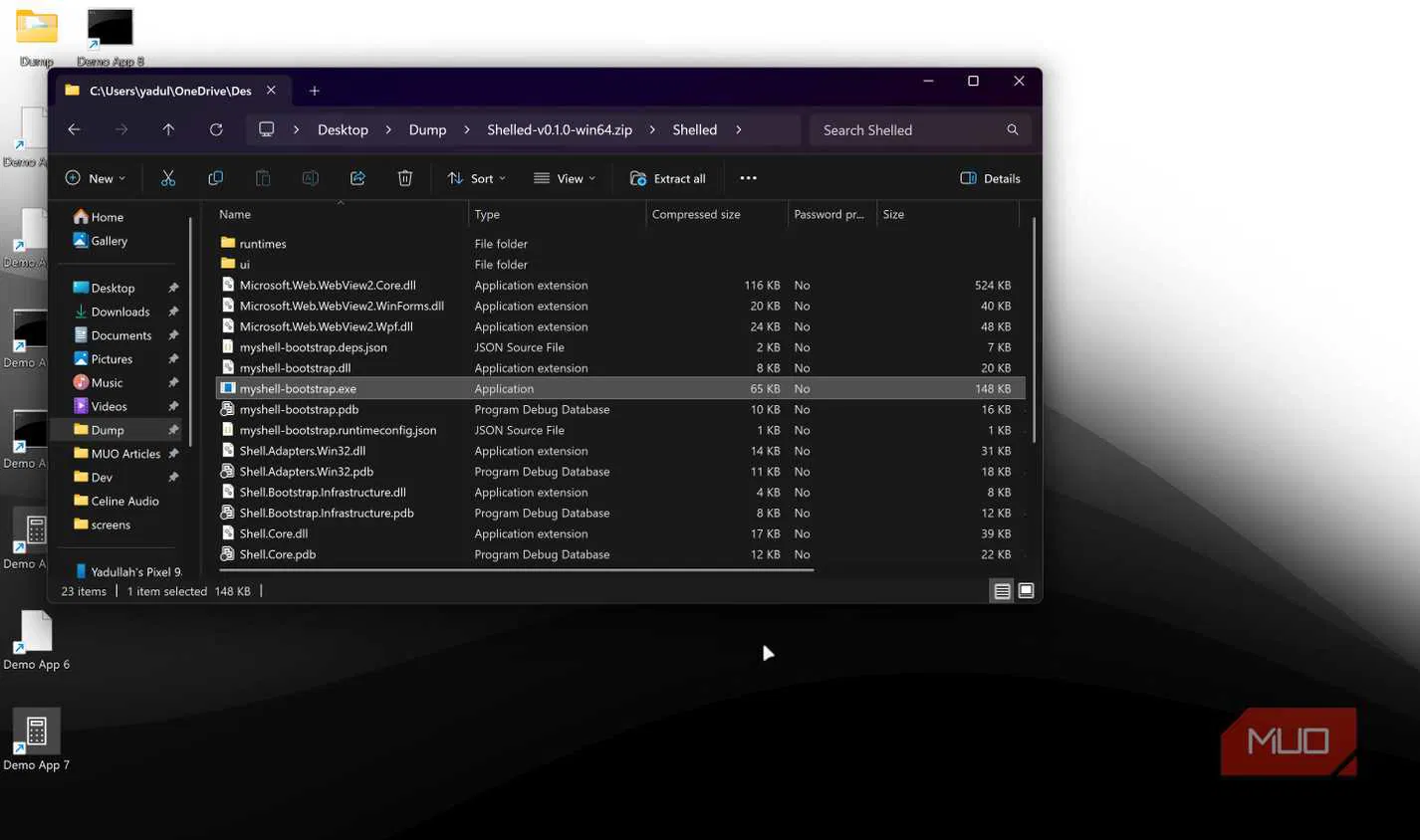Open the Sort options dropdown
This screenshot has width=1420, height=840.
477,178
